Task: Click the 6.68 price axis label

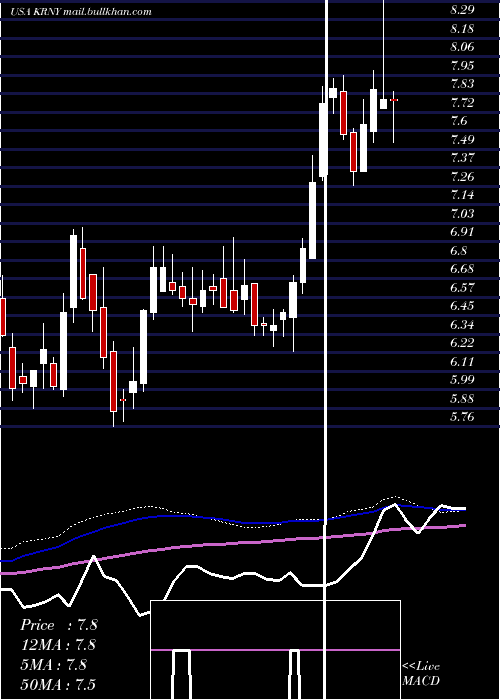Action: (x=462, y=269)
